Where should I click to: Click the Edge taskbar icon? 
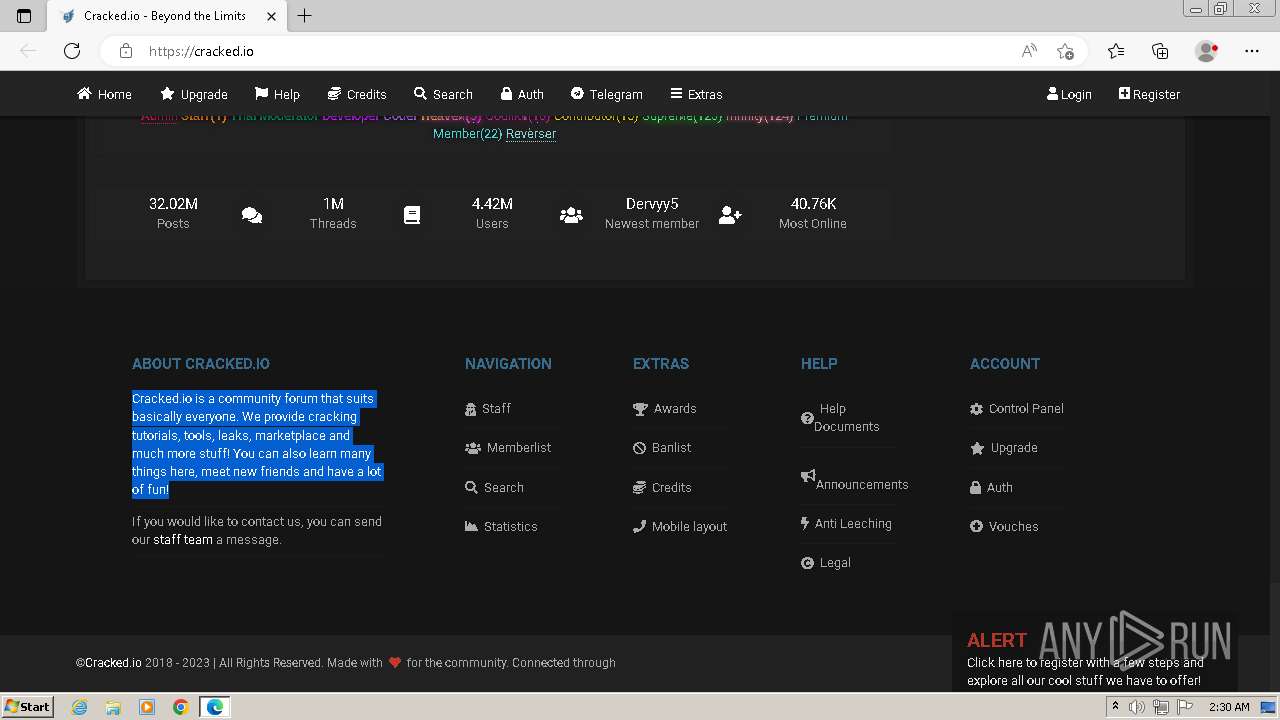click(214, 707)
